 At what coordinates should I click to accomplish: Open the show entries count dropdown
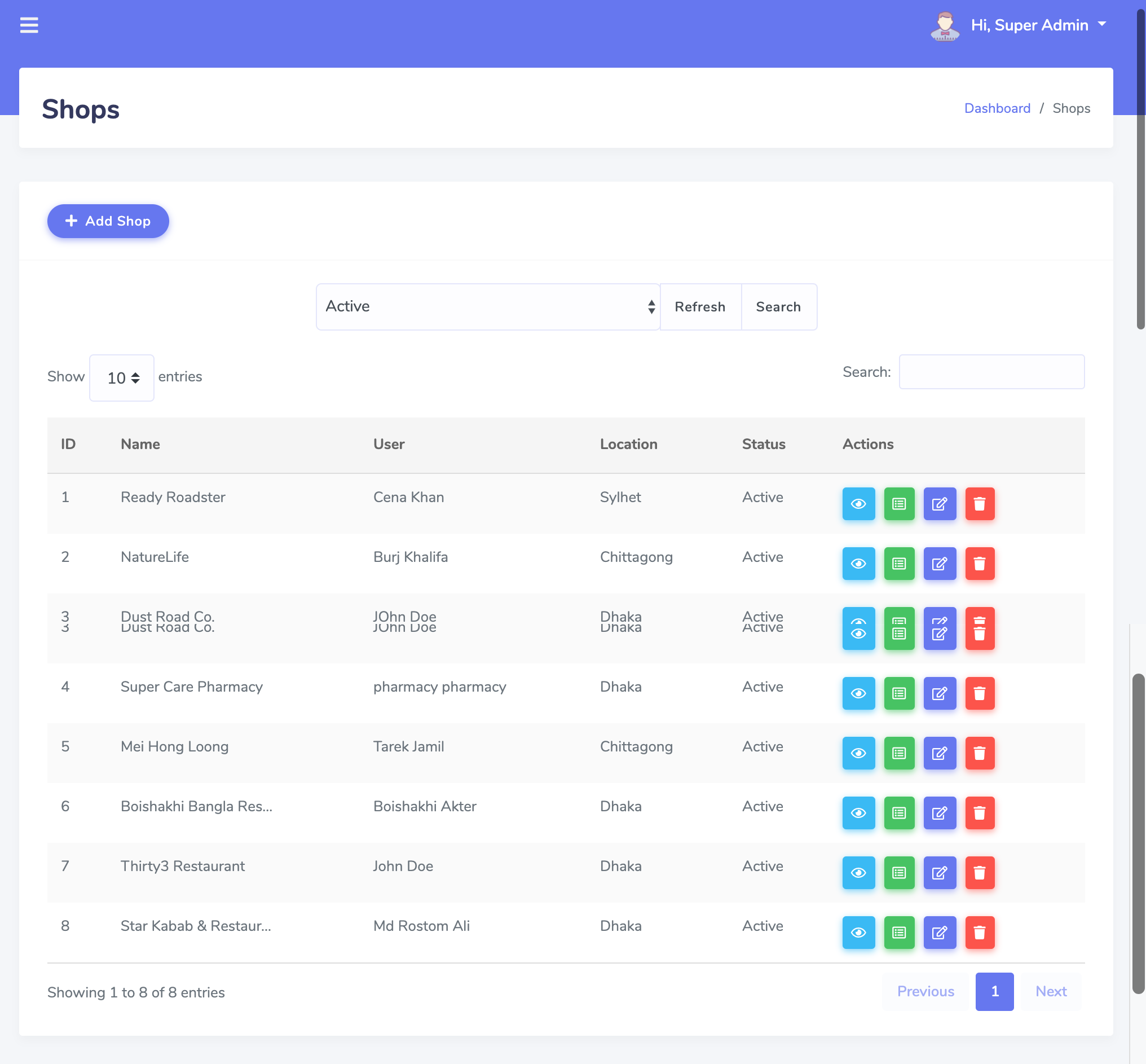[x=121, y=377]
